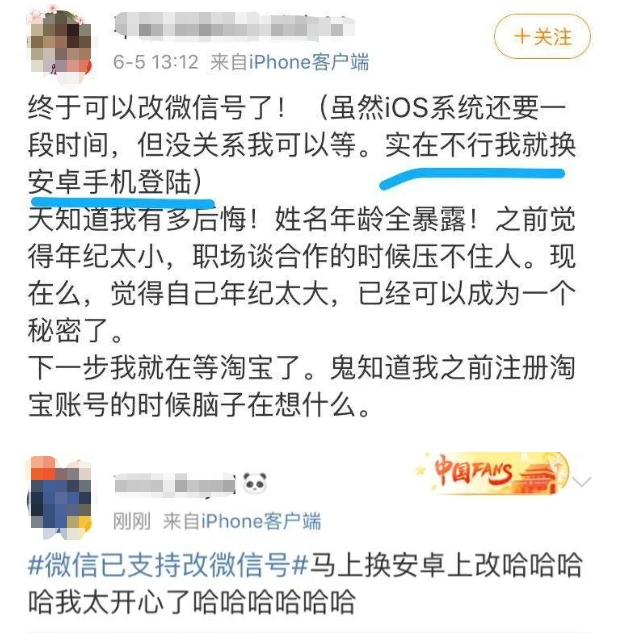The width and height of the screenshot is (630, 633).
Task: Click the 6-5 13:12 post timestamp
Action: click(x=156, y=62)
